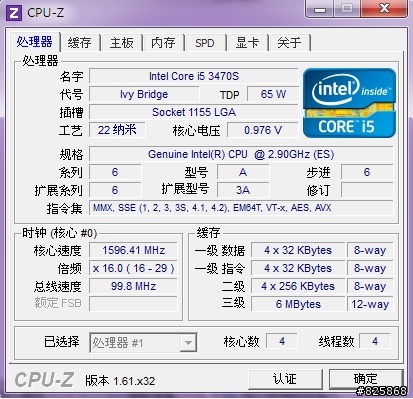Minimize the CPU-Z window

click(x=320, y=9)
